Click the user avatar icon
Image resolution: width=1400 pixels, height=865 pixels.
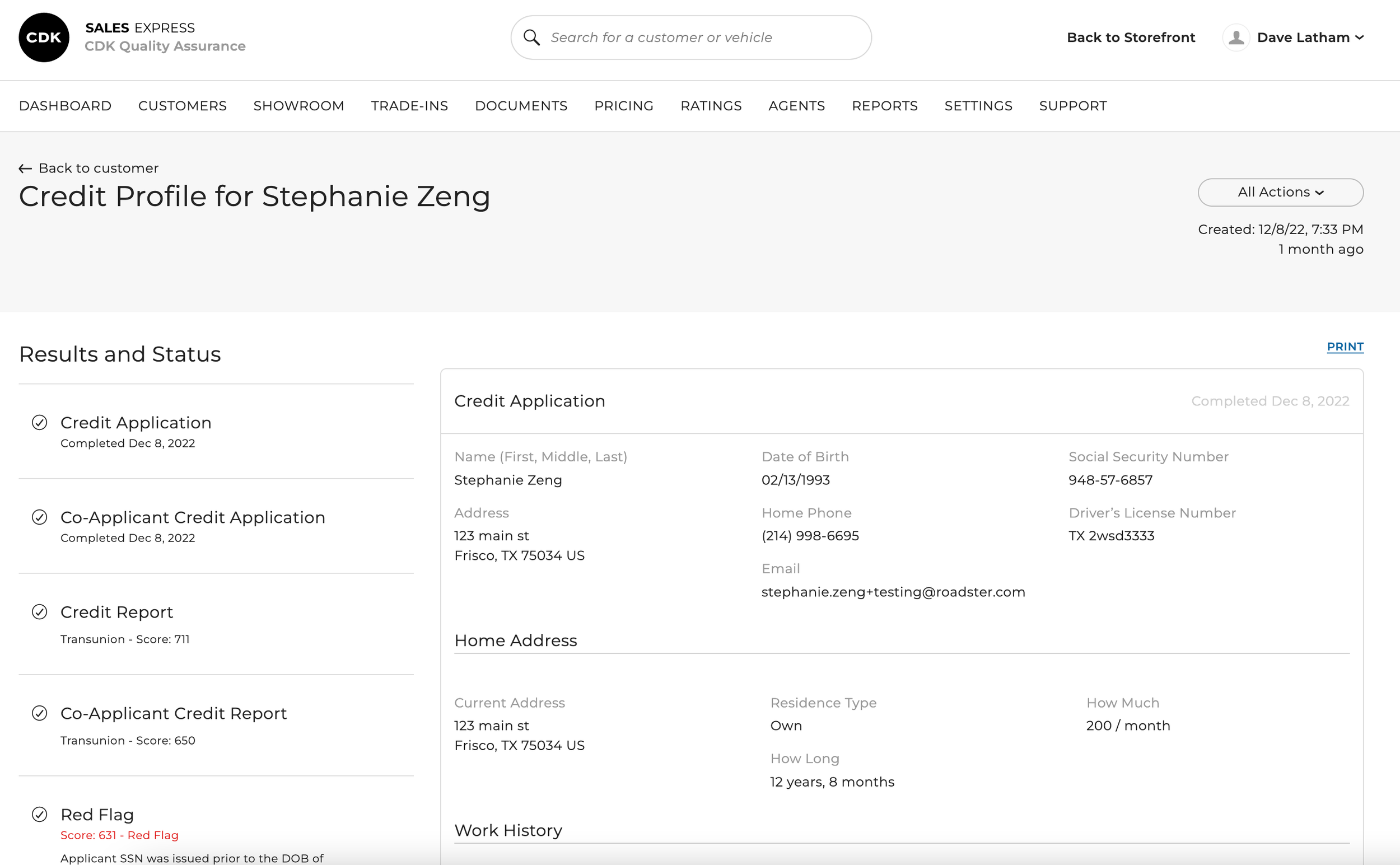pos(1236,37)
